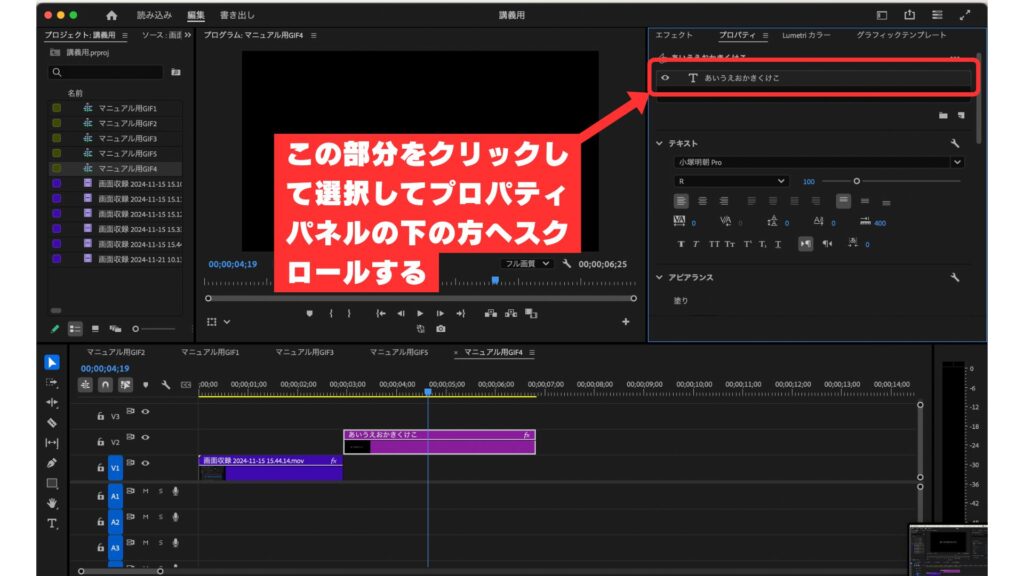The image size is (1024, 576).
Task: Align text left in Properties panel
Action: [x=681, y=201]
